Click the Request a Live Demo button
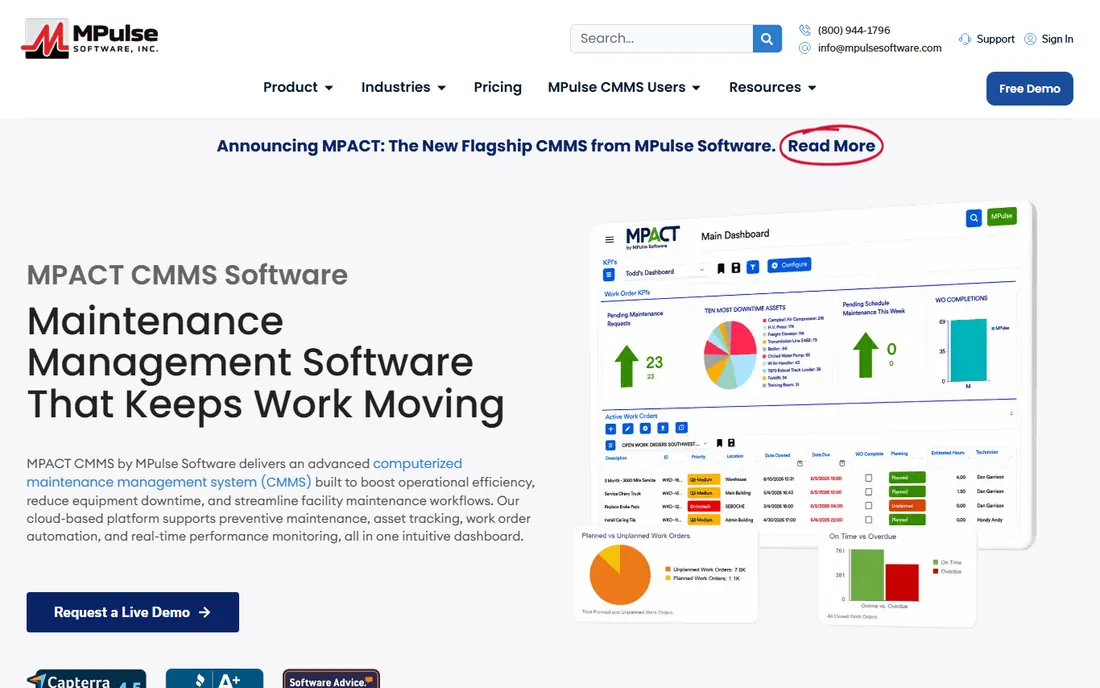Viewport: 1100px width, 688px height. click(133, 612)
